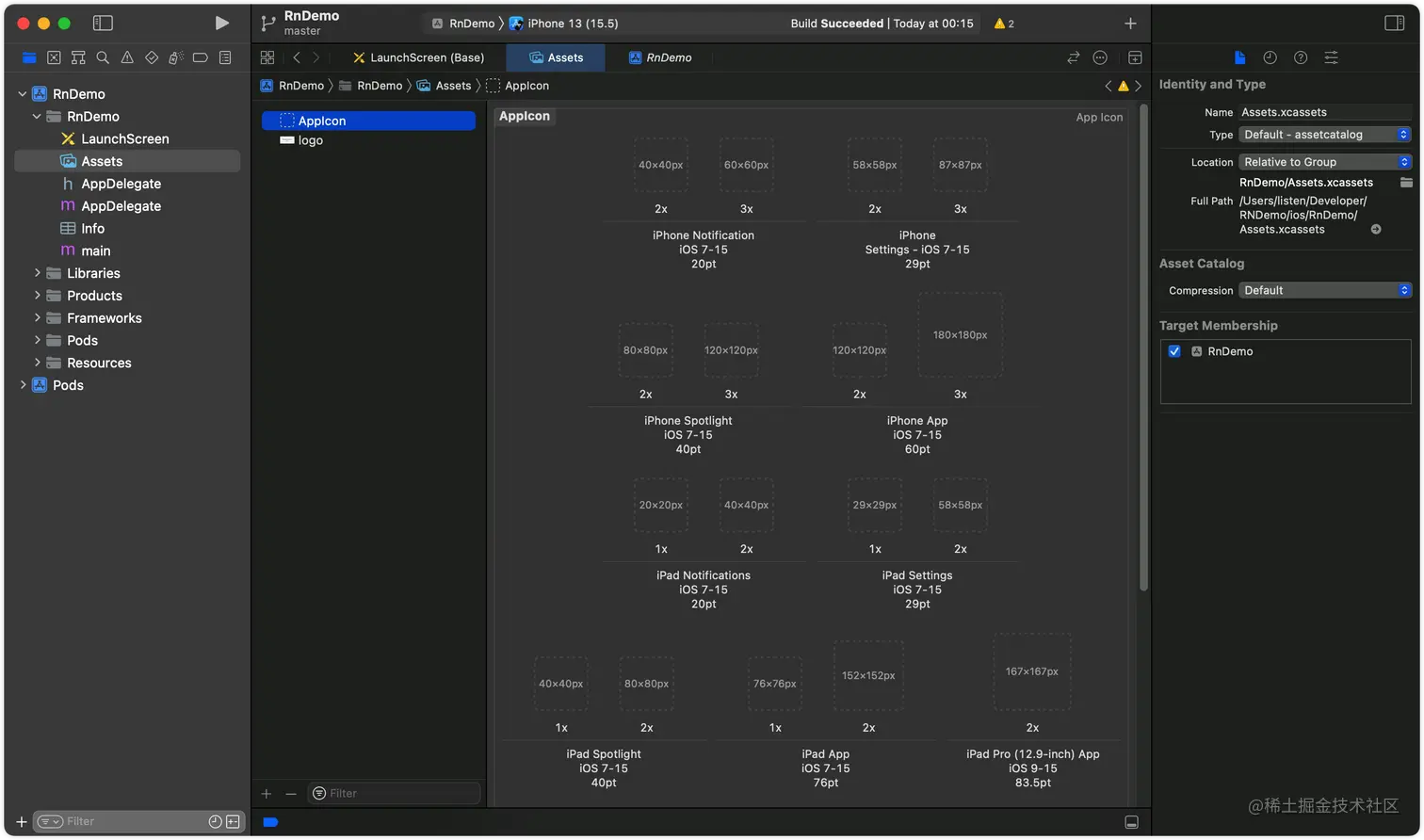Screen dimensions: 1424x840
Task: Open the Source Control navigator
Action: coord(54,57)
